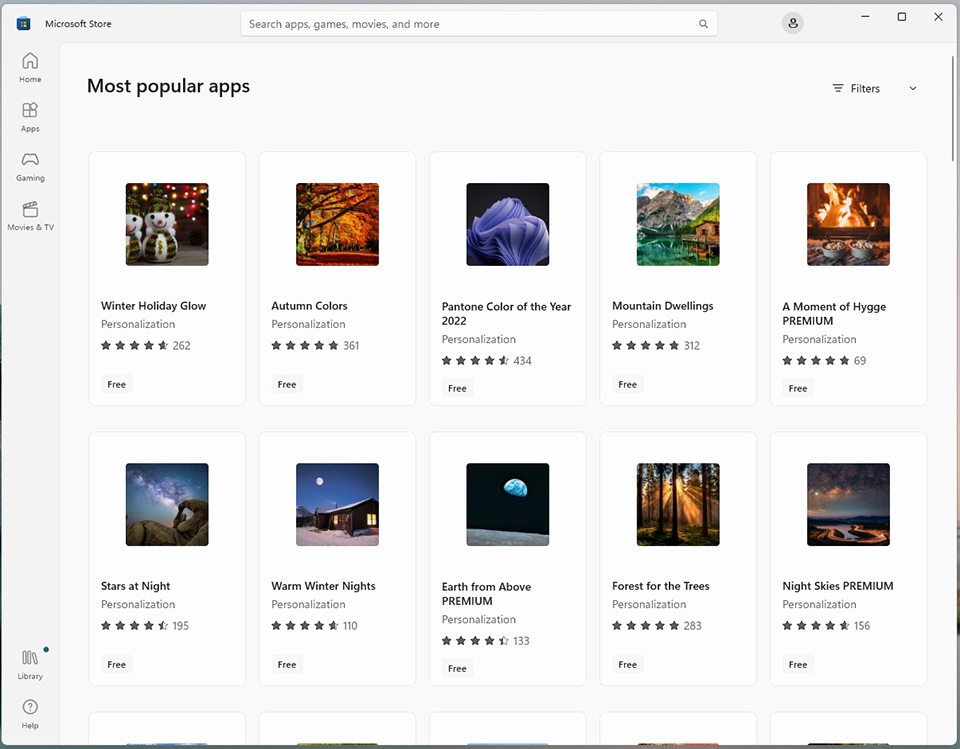Open Autumn Colors thumbnail image

(337, 224)
